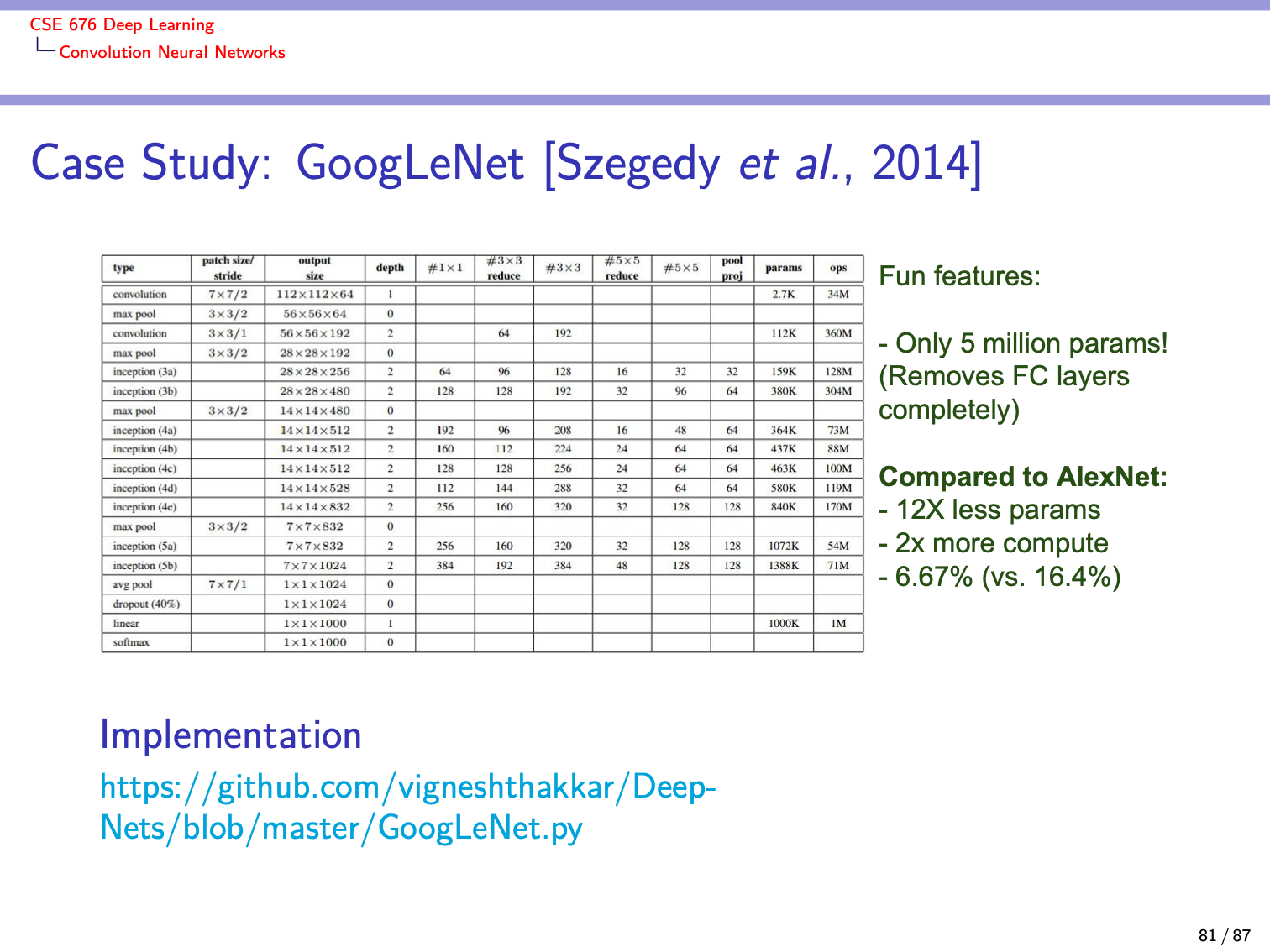This screenshot has height=952, width=1270.
Task: Click the '2x more compute' line
Action: (994, 543)
